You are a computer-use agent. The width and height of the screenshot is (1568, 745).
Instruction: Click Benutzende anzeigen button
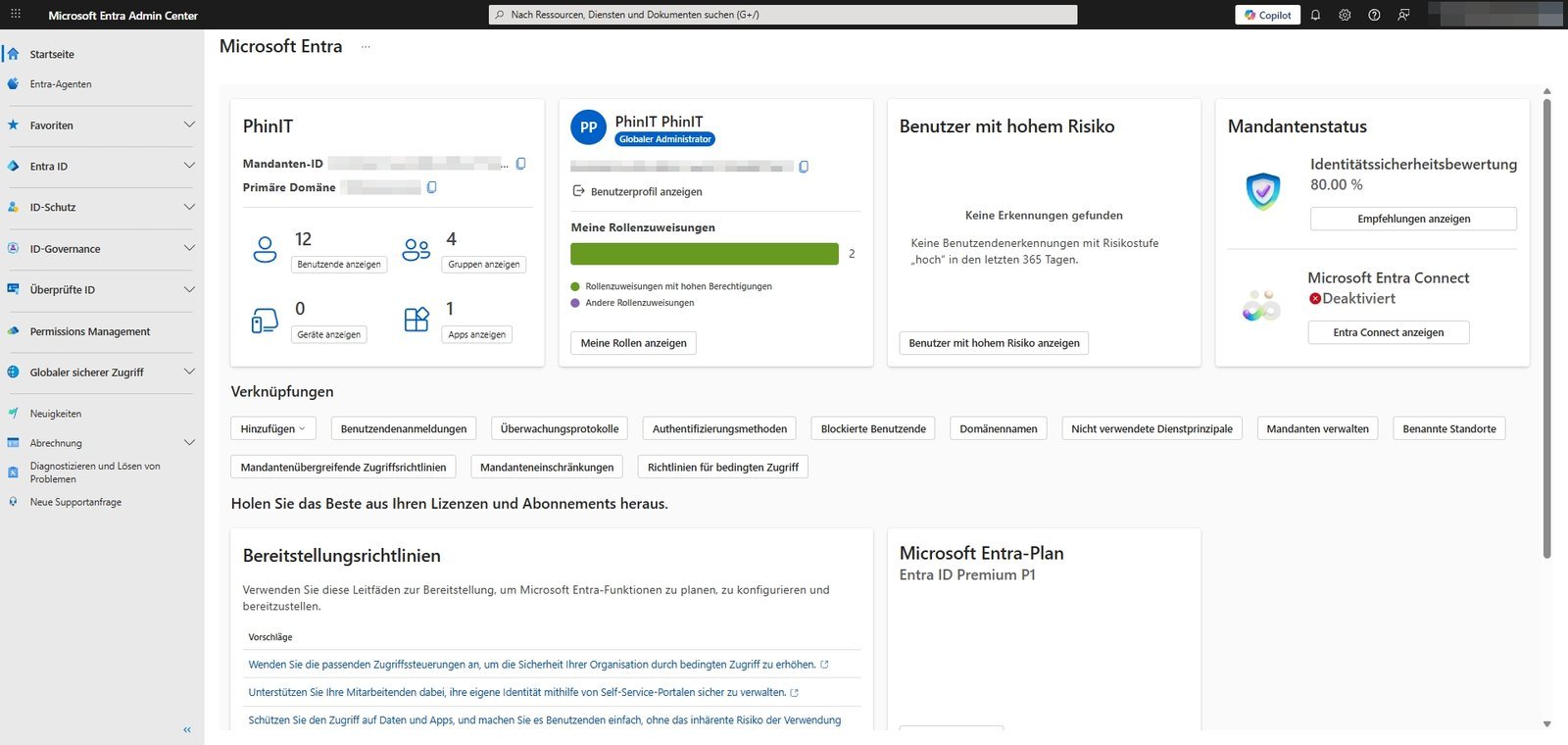click(339, 265)
